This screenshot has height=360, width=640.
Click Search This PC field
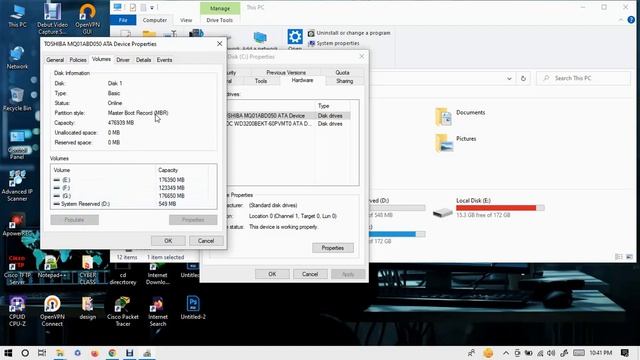click(x=583, y=78)
